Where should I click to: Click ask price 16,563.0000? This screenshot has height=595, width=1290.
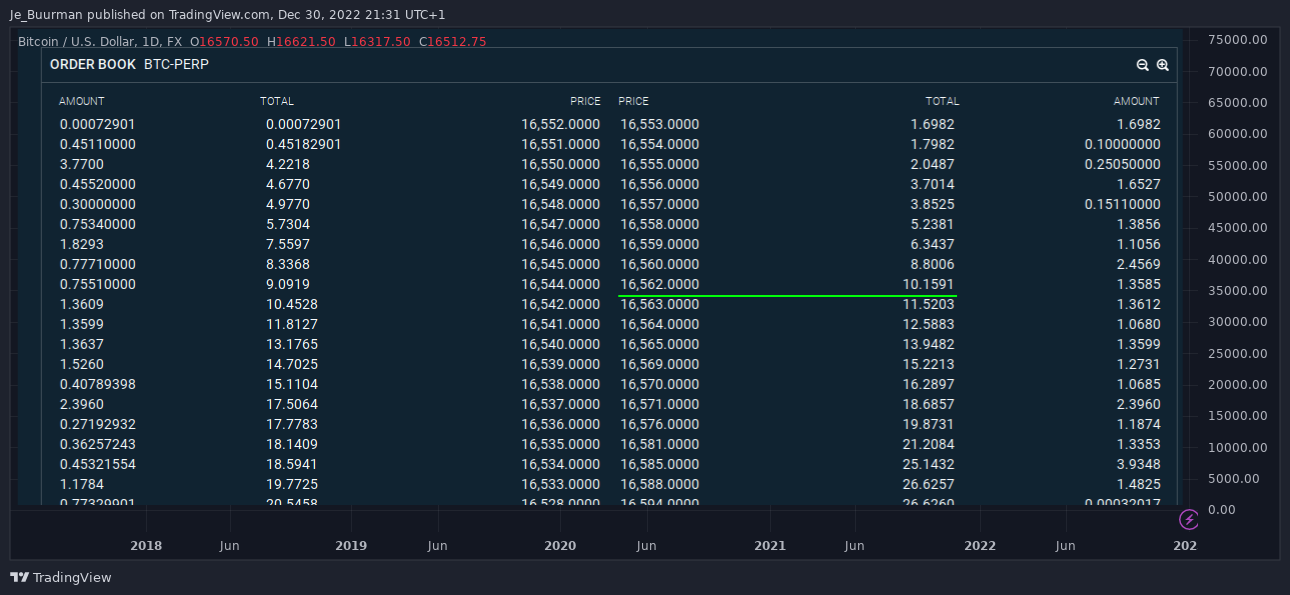point(659,304)
